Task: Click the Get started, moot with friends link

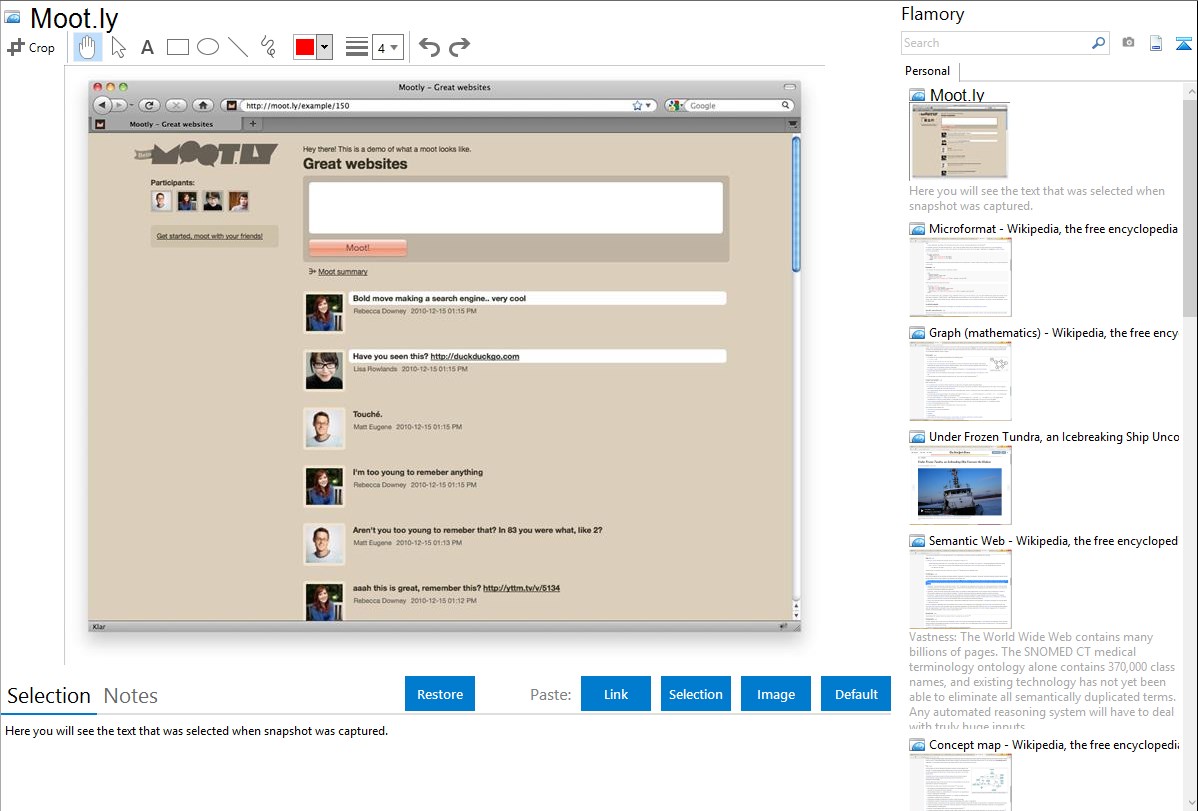Action: click(x=209, y=236)
